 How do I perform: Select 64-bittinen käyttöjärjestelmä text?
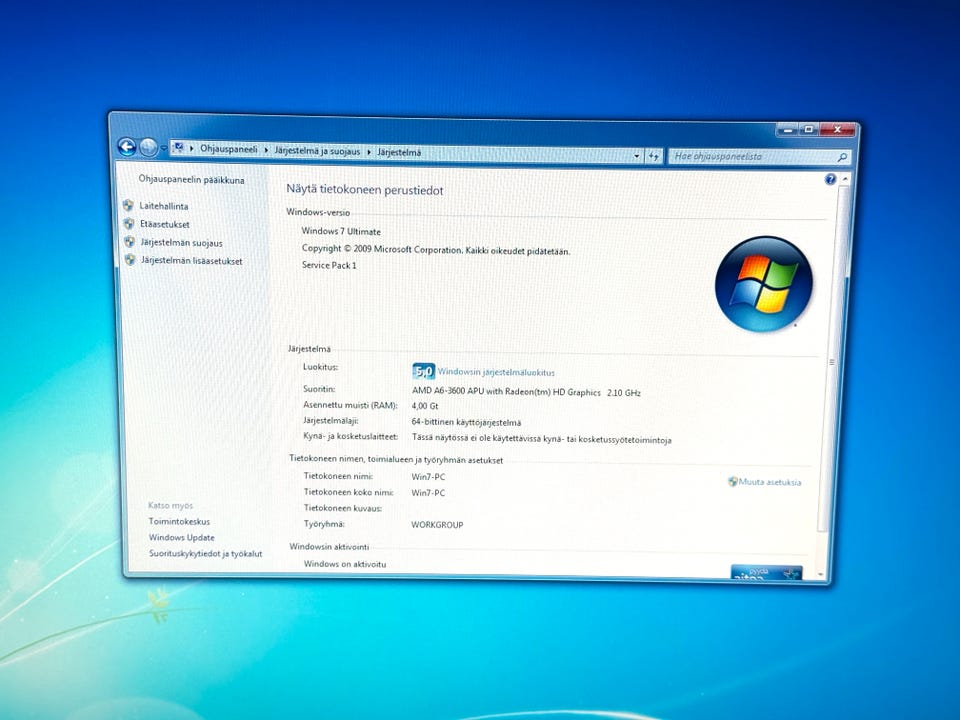(467, 422)
